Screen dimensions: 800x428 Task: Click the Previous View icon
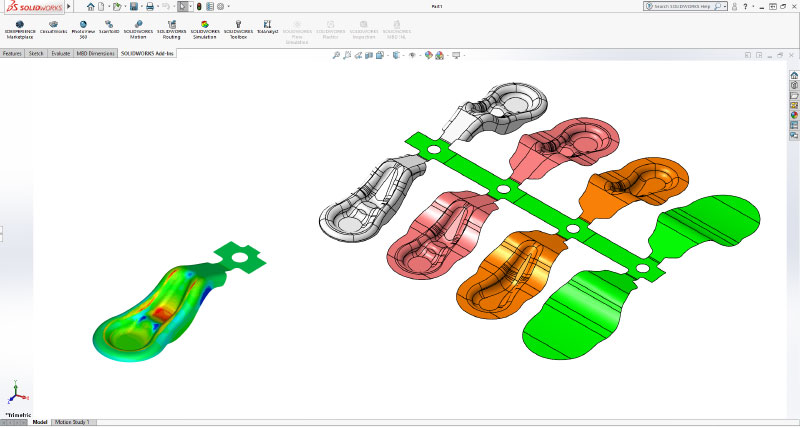click(358, 55)
